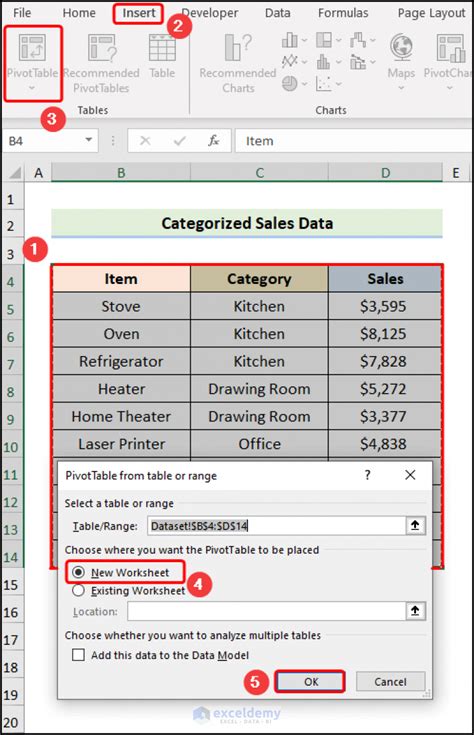Screen dimensions: 474x735
Task: Collapse dialog via Table/Range selector arrow
Action: [415, 525]
